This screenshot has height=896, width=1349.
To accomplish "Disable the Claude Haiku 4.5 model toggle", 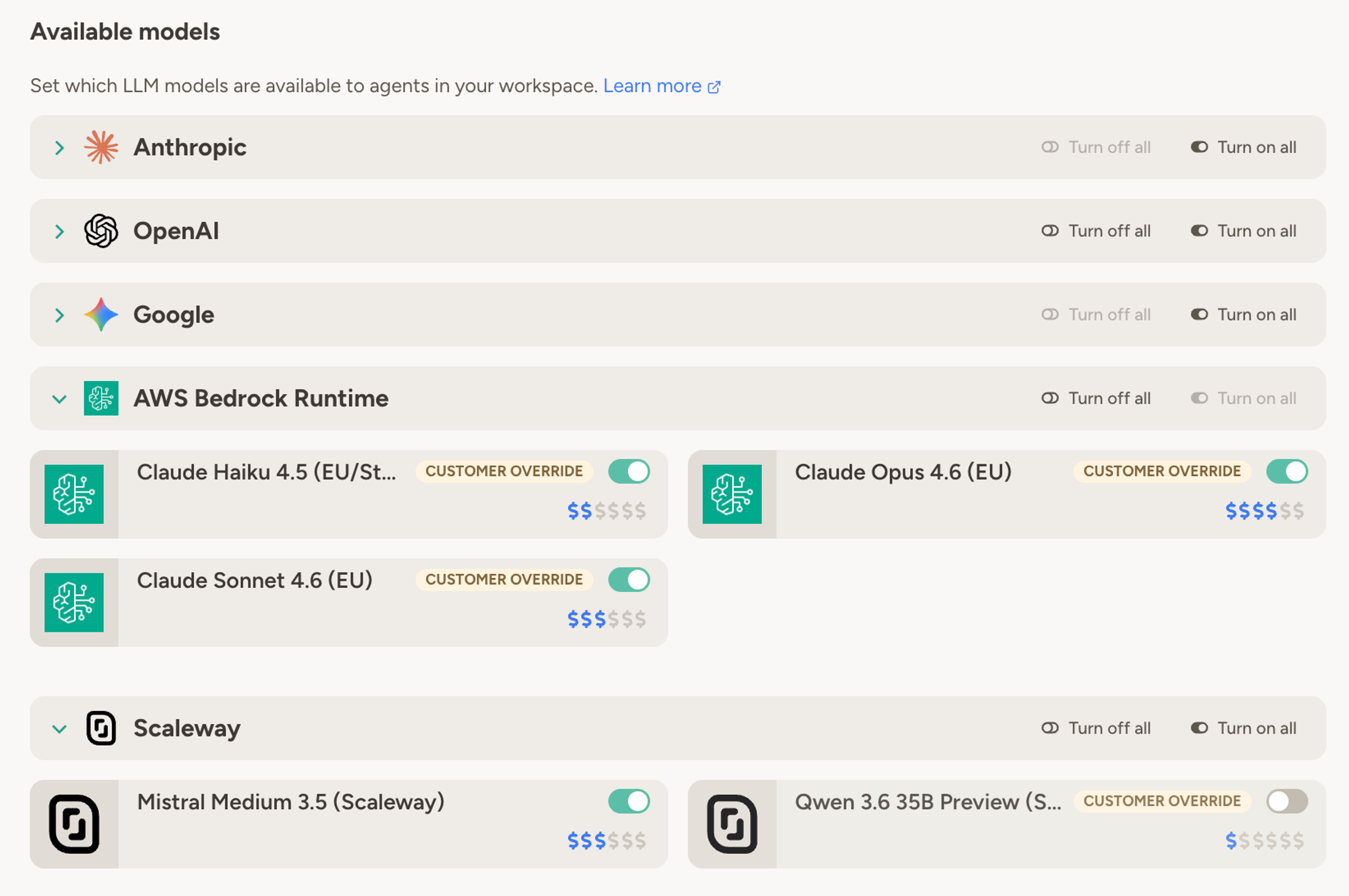I will [x=629, y=472].
